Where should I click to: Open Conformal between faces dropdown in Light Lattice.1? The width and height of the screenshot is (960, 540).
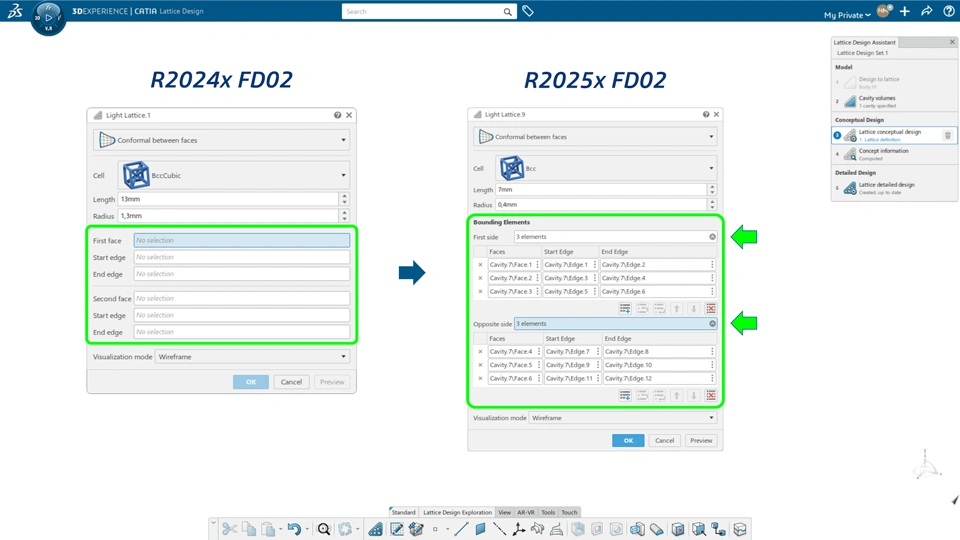343,140
